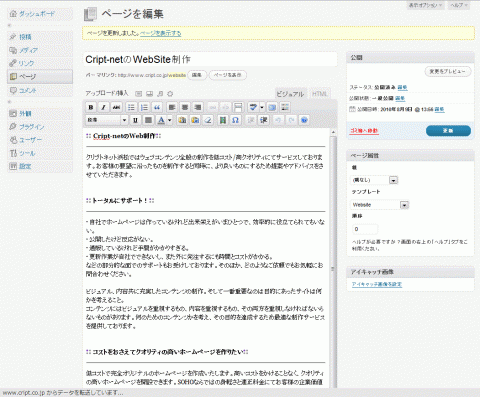Click the blue Update button

tap(448, 131)
